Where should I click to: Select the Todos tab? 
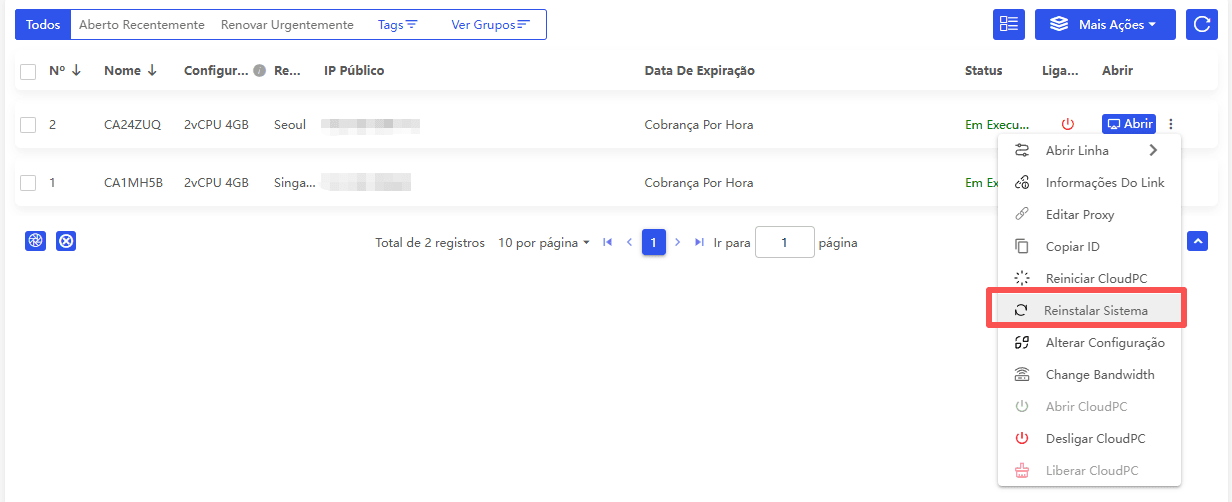tap(43, 25)
